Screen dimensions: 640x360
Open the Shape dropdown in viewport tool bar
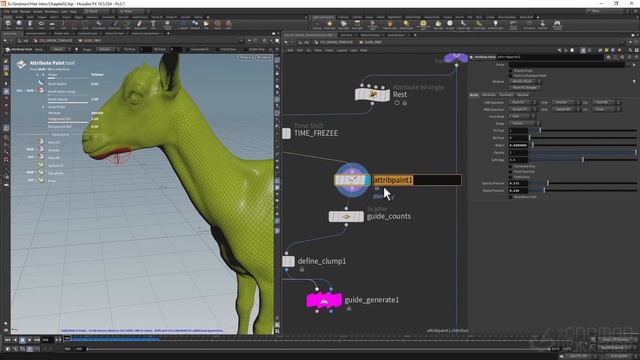point(108,49)
